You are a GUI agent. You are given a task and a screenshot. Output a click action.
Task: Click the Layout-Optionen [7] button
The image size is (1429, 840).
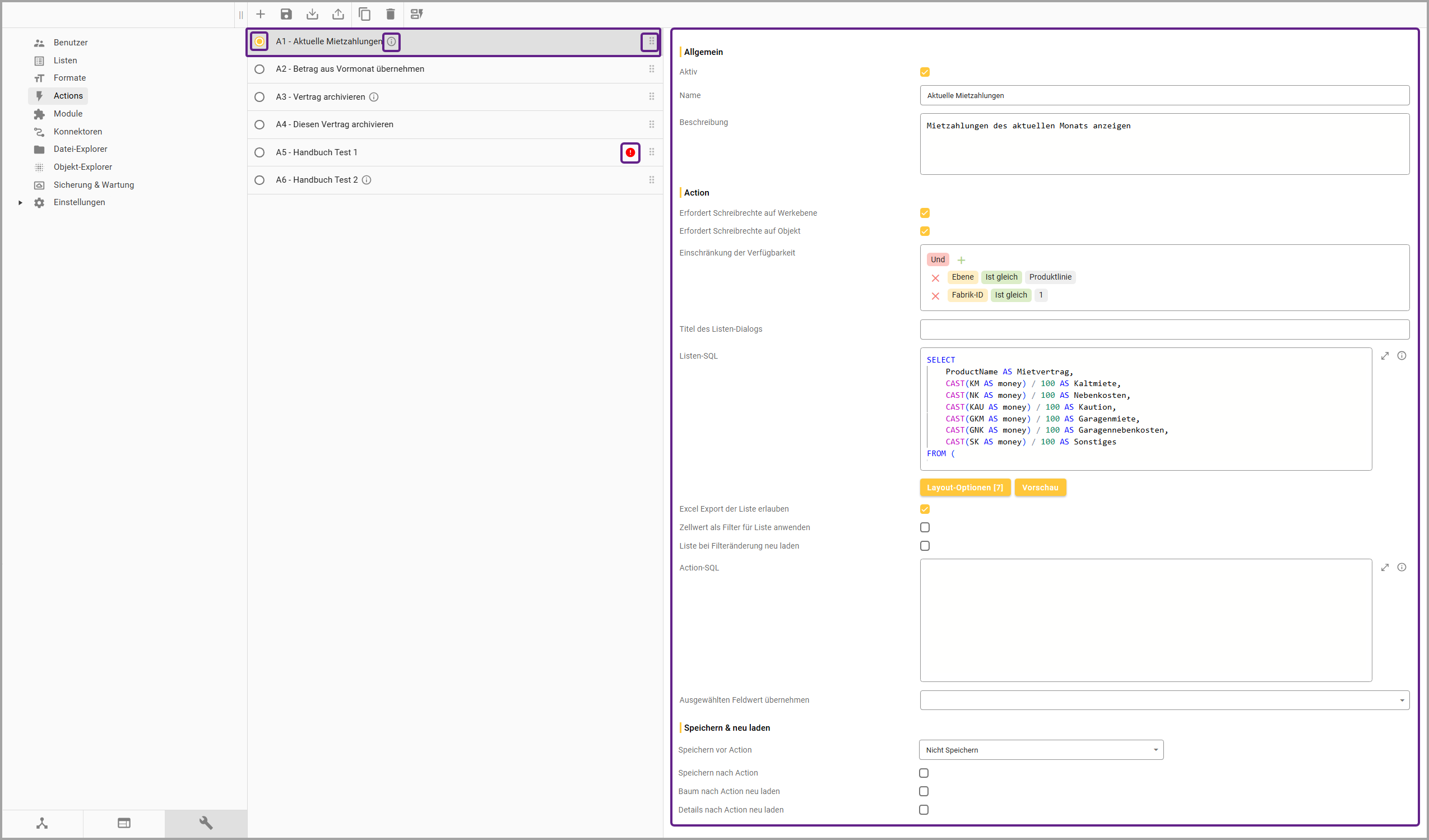pyautogui.click(x=964, y=488)
